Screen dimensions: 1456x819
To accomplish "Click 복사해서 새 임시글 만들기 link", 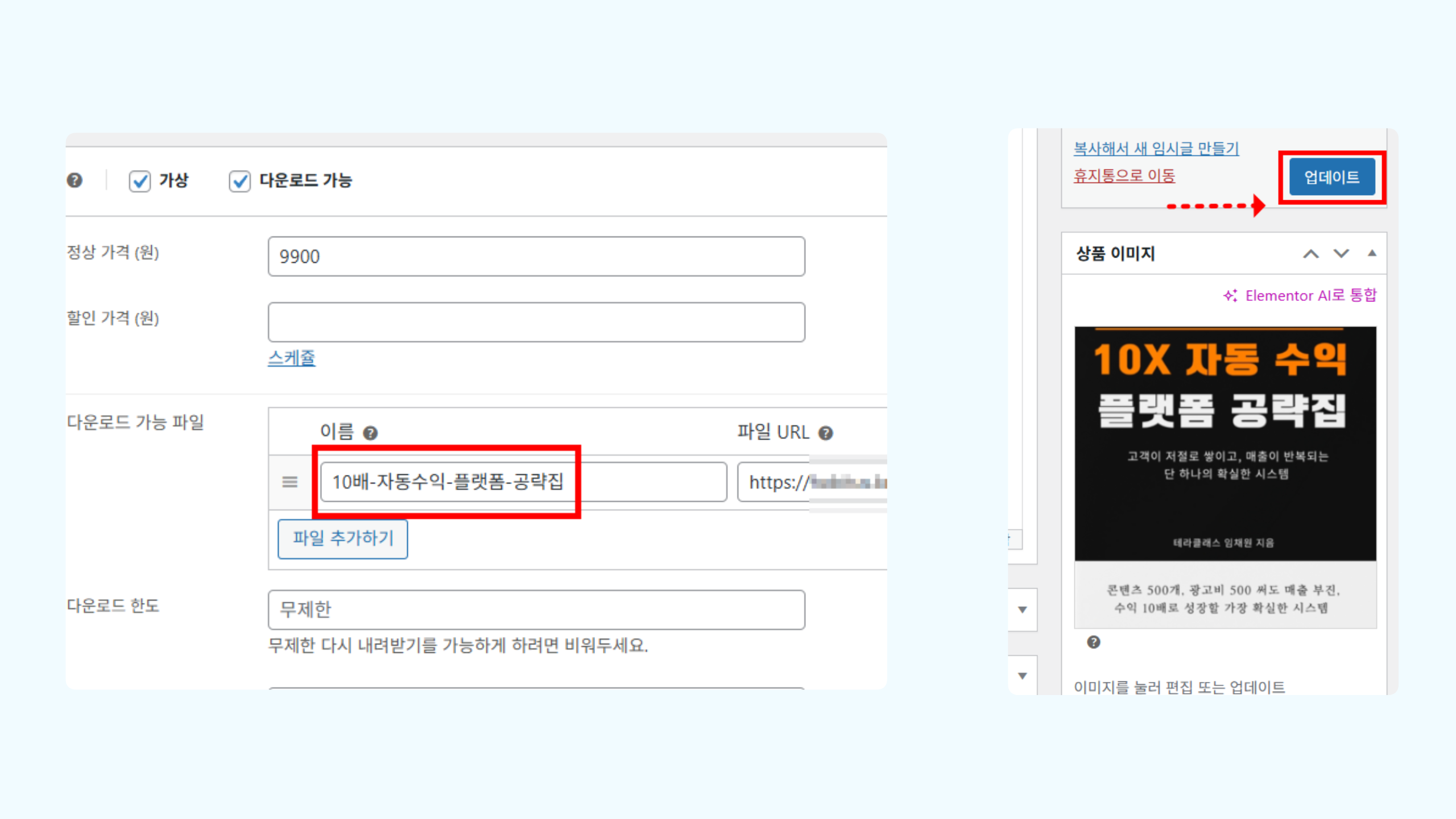I will 1156,148.
